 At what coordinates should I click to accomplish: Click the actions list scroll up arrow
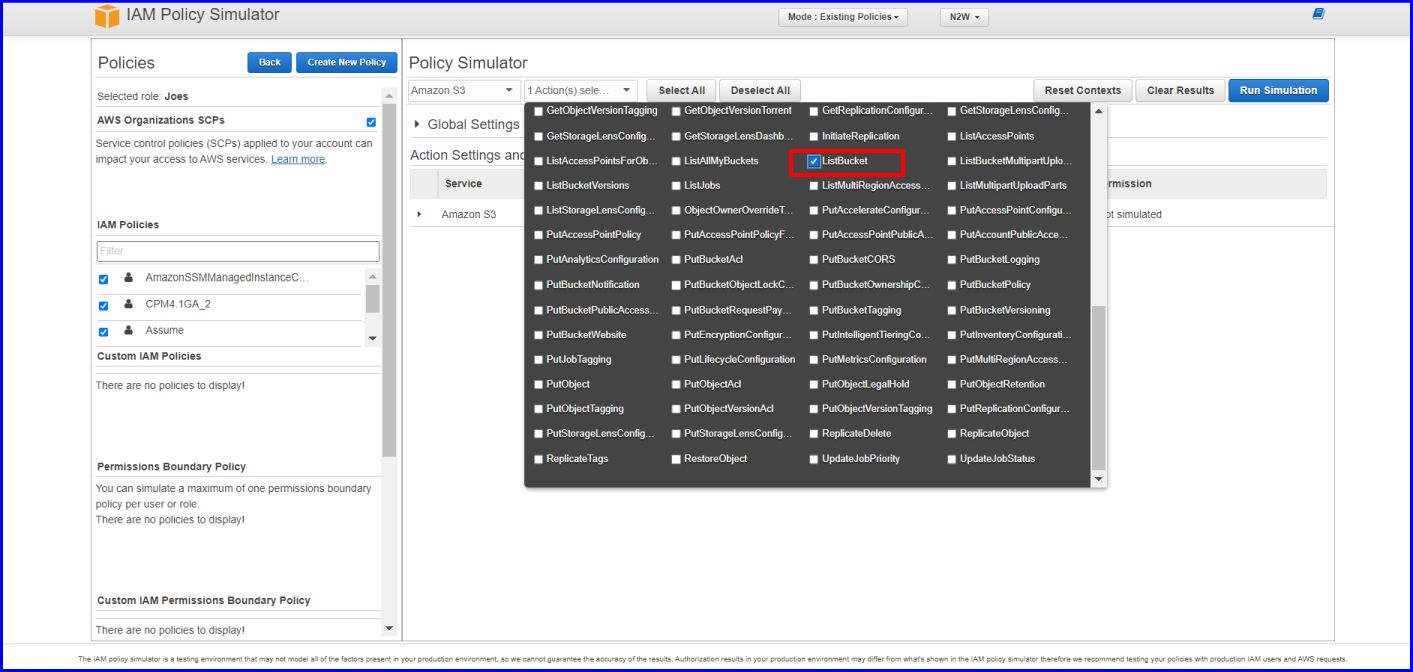pyautogui.click(x=1099, y=111)
